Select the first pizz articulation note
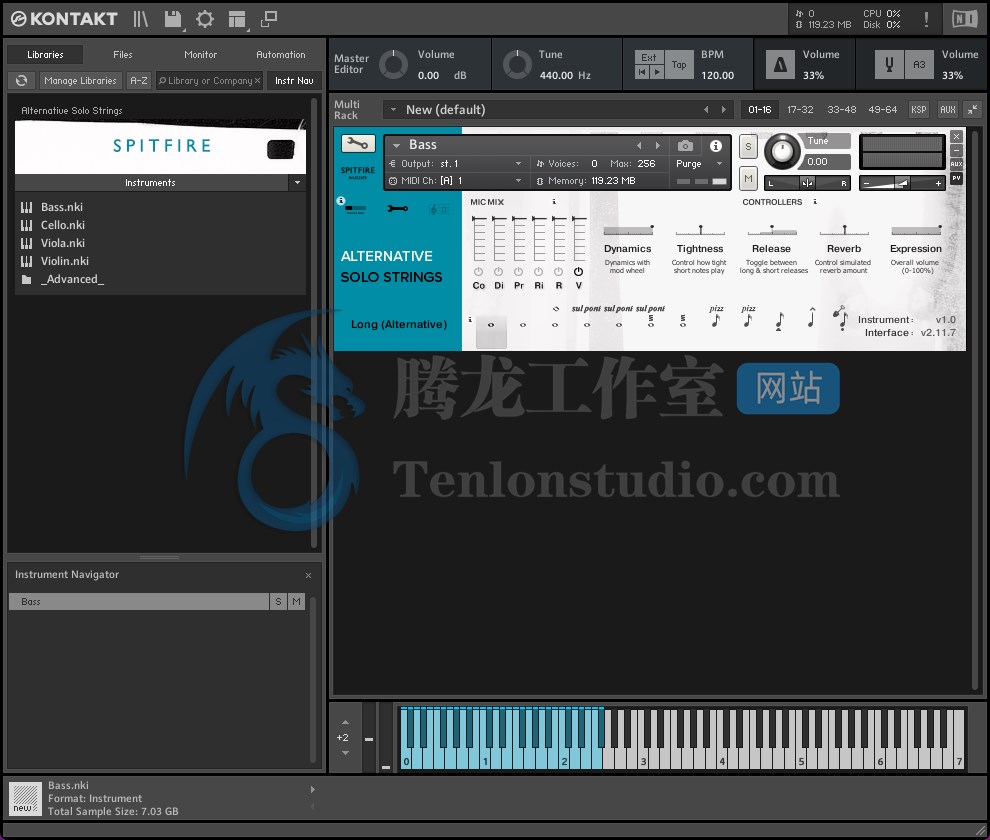 point(715,320)
